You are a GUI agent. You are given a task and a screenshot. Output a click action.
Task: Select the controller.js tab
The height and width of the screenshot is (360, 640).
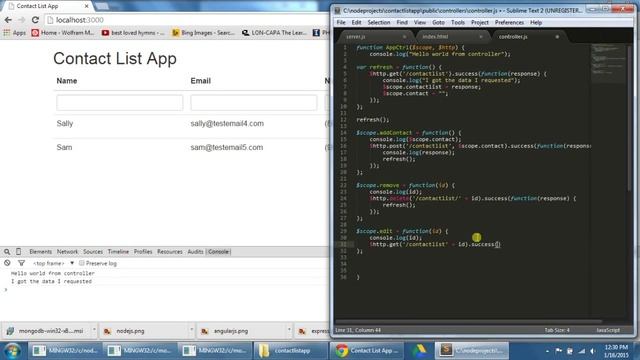(513, 37)
